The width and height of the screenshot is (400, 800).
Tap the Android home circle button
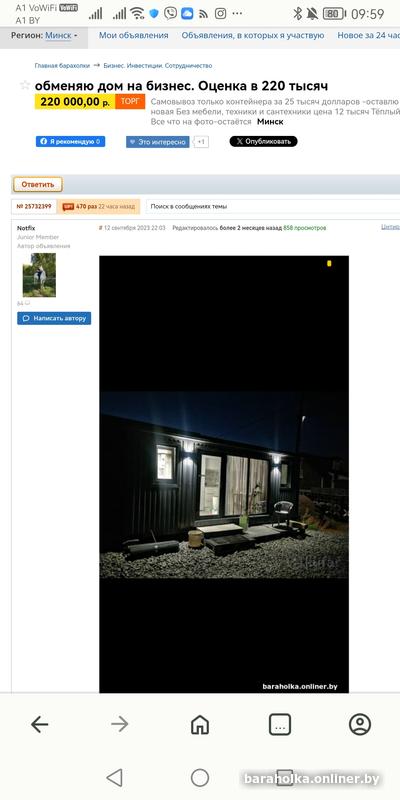[200, 778]
